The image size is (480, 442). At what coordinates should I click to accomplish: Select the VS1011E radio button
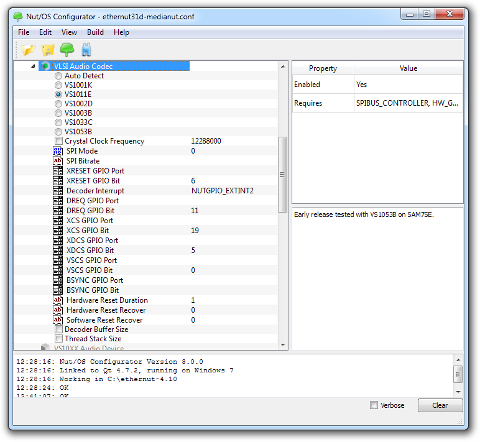[x=58, y=94]
